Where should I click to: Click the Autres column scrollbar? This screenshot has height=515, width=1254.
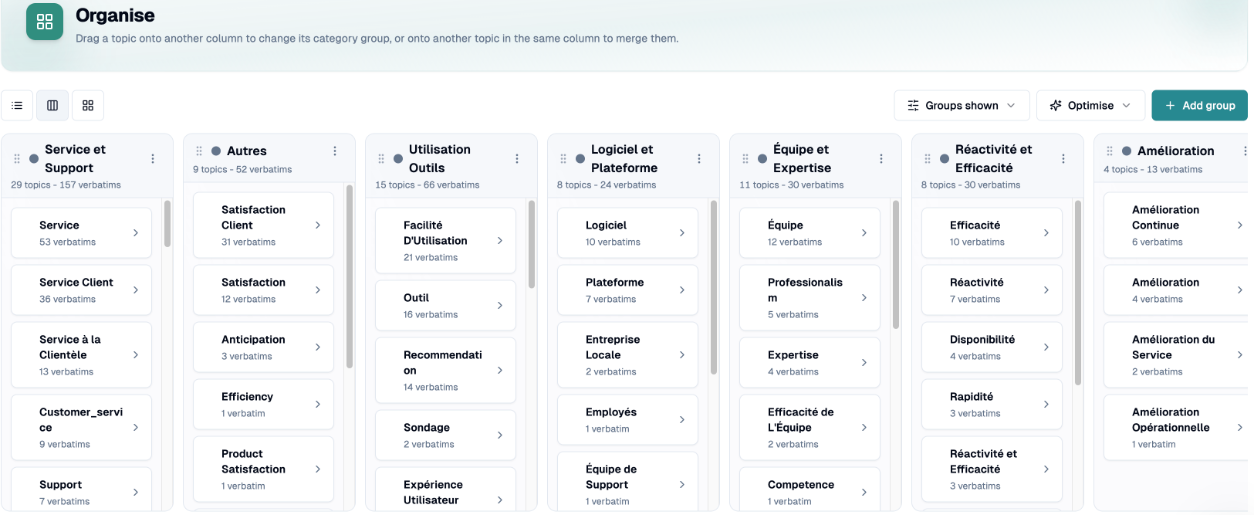coord(349,277)
